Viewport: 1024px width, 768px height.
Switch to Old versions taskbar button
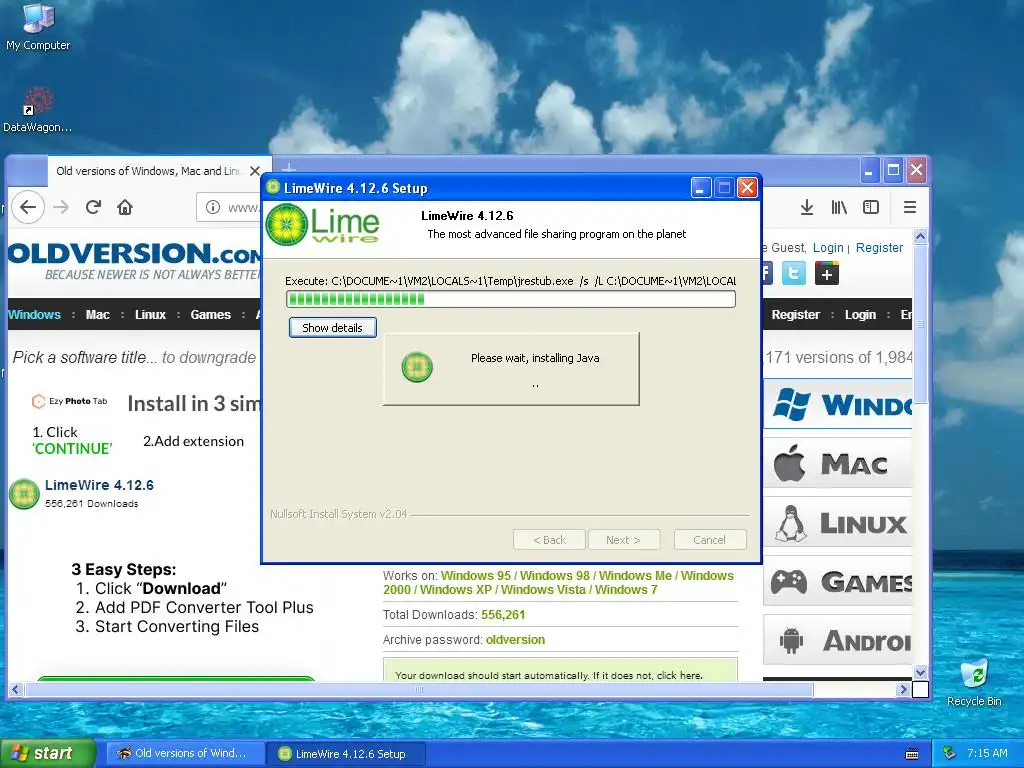pos(185,753)
